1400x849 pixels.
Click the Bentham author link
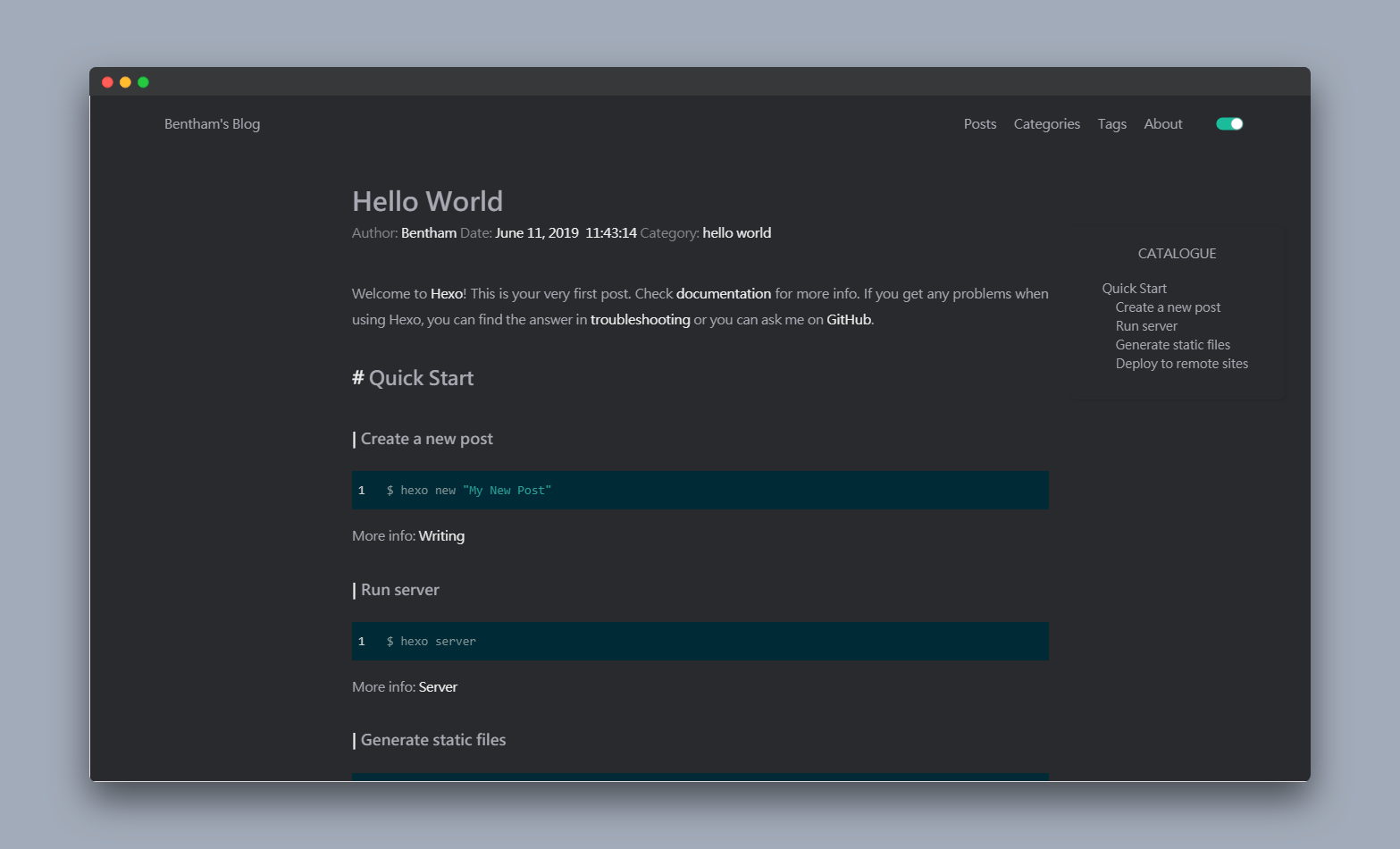click(429, 233)
